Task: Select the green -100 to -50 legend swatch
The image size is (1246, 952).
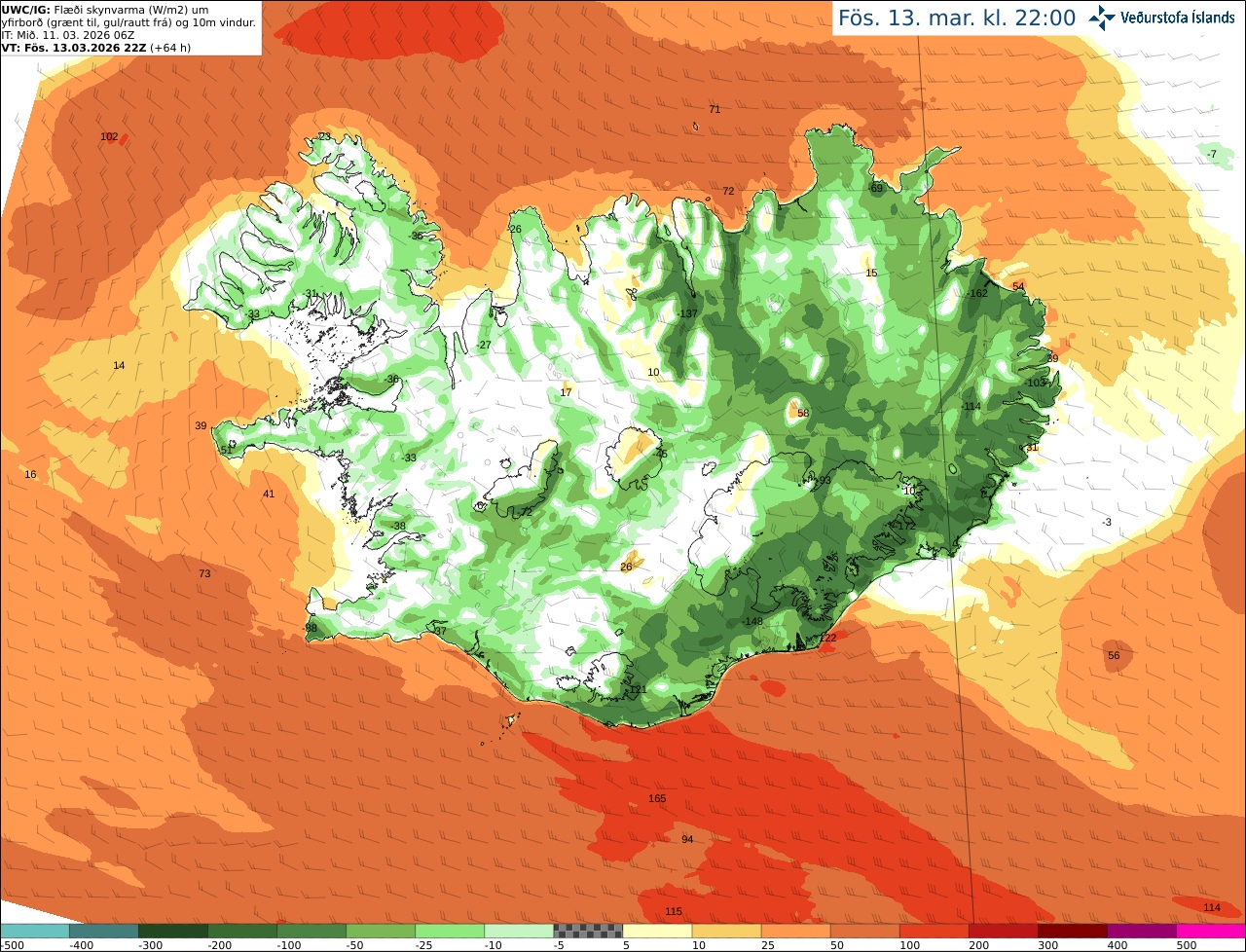Action: 311,931
